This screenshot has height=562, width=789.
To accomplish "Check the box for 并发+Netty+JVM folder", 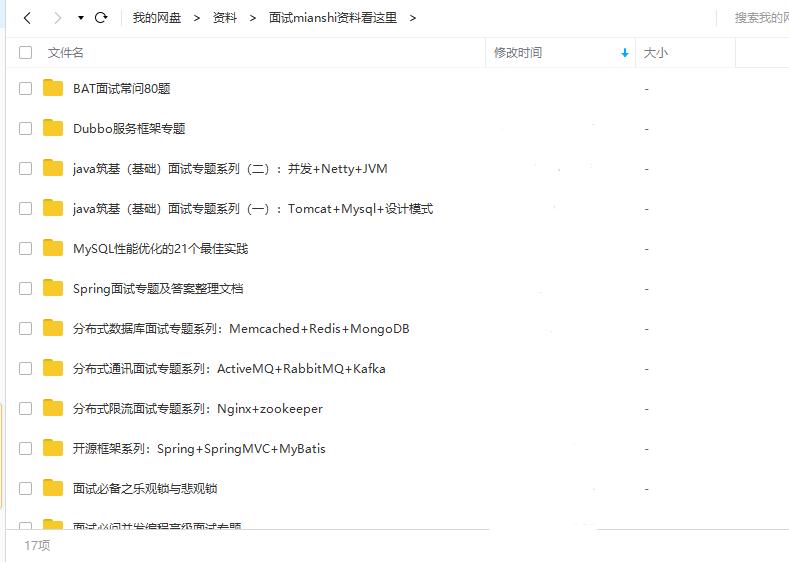I will tap(25, 169).
